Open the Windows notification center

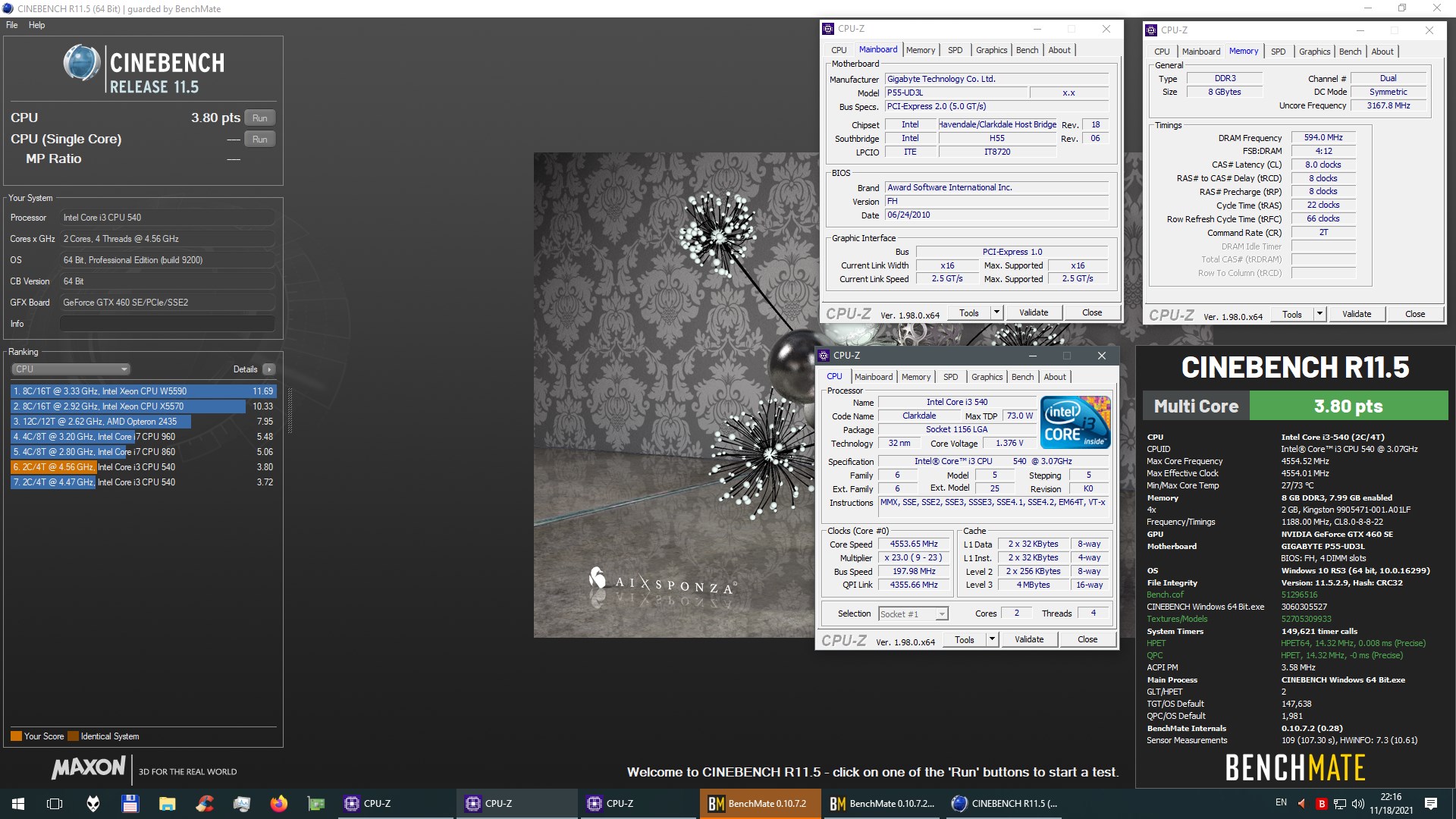1431,804
